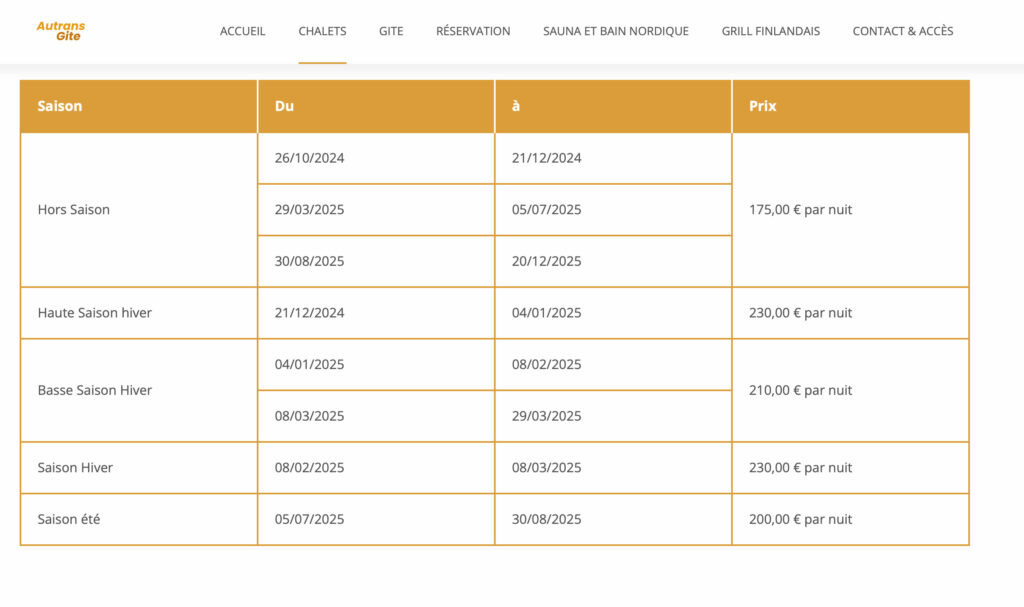The height and width of the screenshot is (607, 1024).
Task: Click the 26/10/2024 start date cell
Action: [x=309, y=158]
